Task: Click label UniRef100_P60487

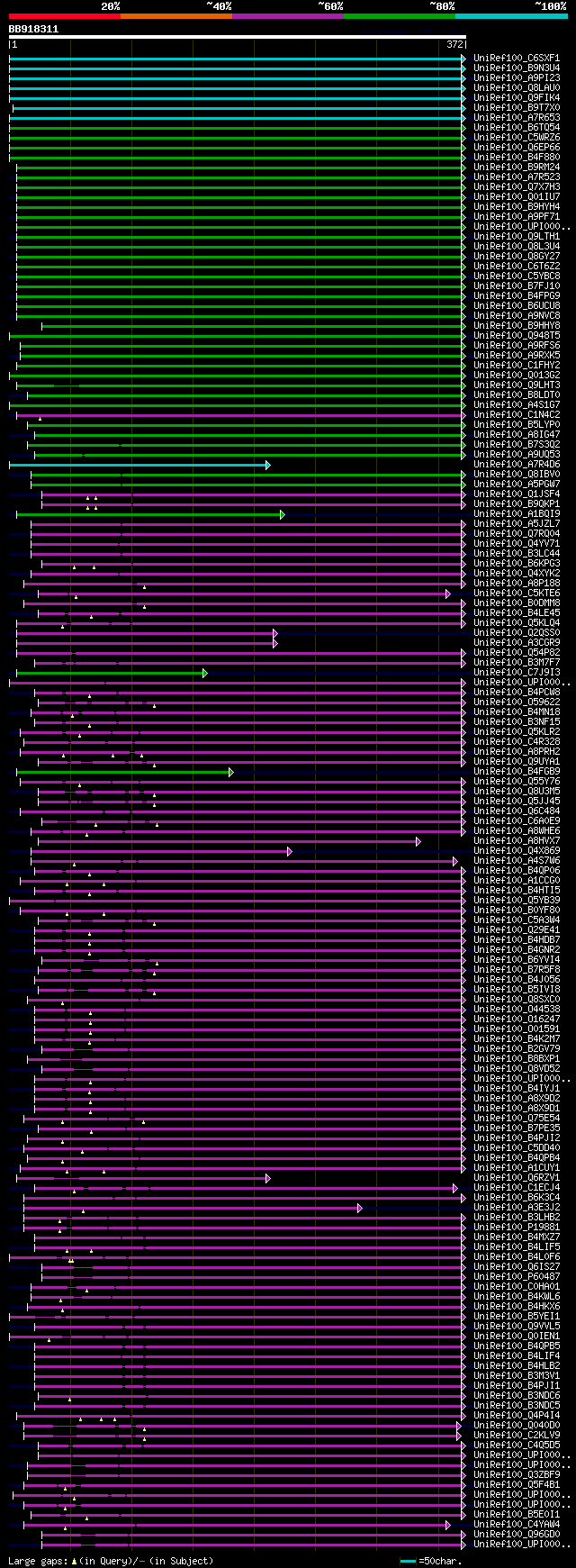Action: [517, 1277]
